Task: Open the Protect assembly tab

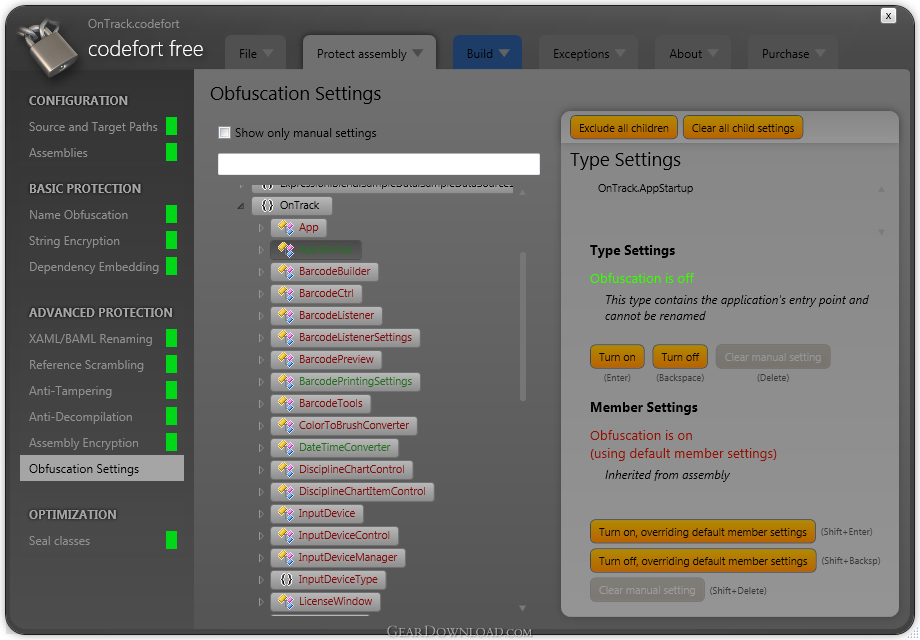Action: tap(369, 53)
